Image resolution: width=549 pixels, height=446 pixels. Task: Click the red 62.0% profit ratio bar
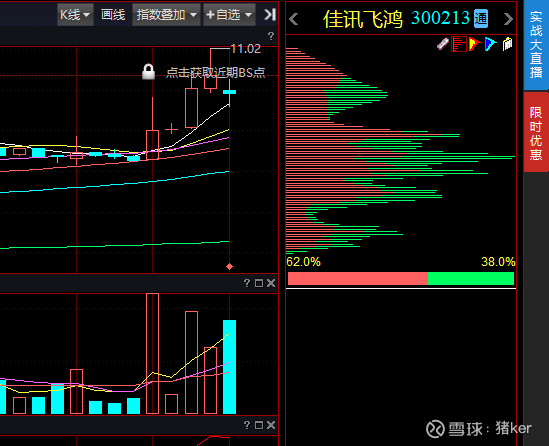pyautogui.click(x=357, y=279)
